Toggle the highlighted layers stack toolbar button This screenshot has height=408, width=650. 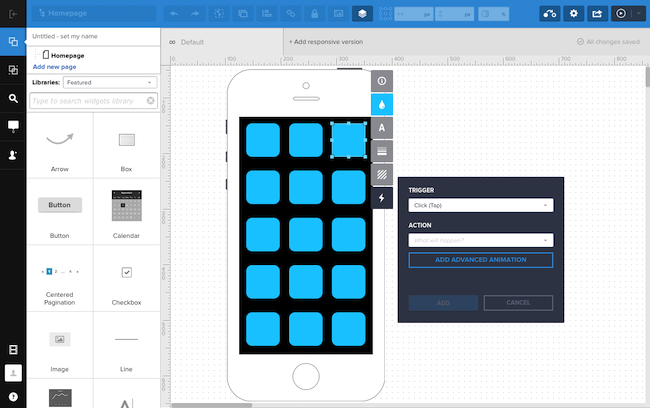click(x=362, y=14)
